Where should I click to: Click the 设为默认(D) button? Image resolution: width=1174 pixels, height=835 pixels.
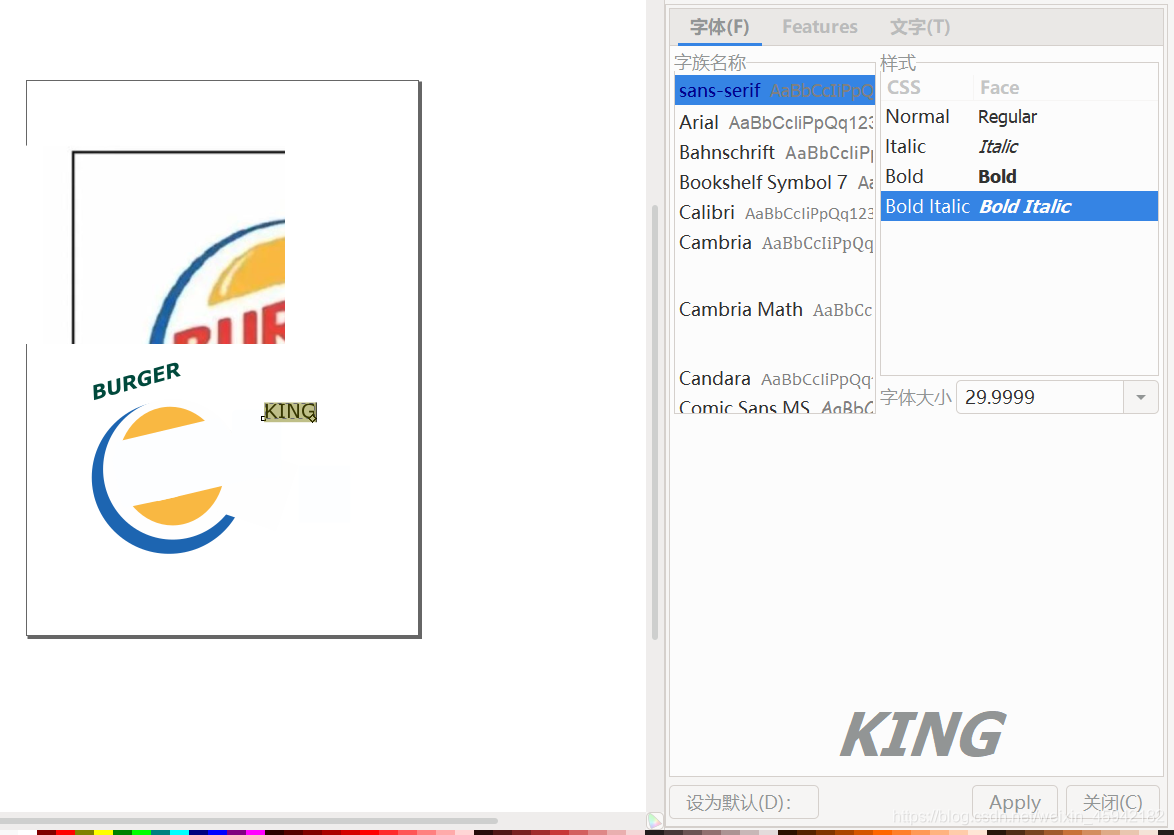[x=743, y=802]
